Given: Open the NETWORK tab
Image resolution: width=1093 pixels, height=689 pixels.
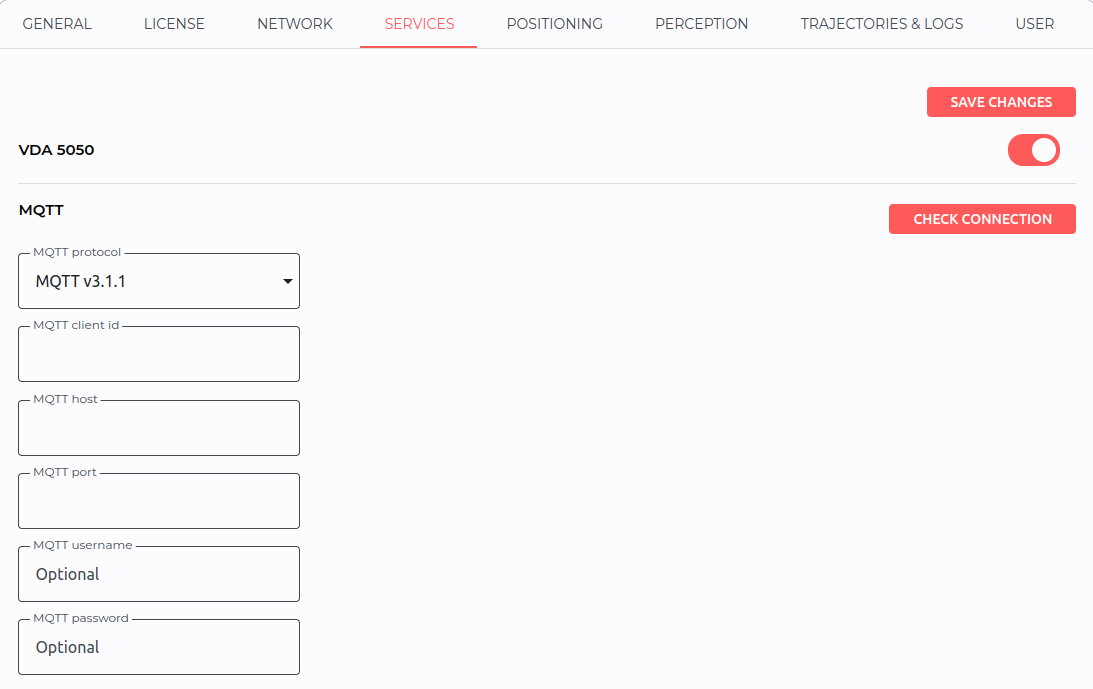Looking at the screenshot, I should pyautogui.click(x=295, y=24).
